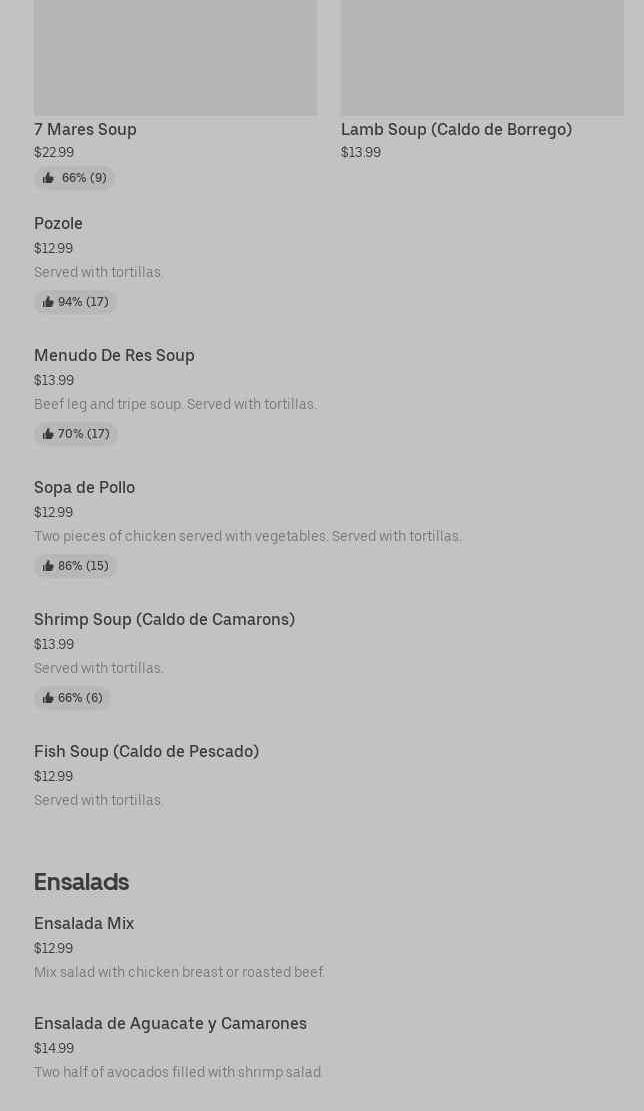Screen dimensions: 644x1111
Task: Select Shrimp Soup (Caldo de Camarons)
Action: (164, 619)
